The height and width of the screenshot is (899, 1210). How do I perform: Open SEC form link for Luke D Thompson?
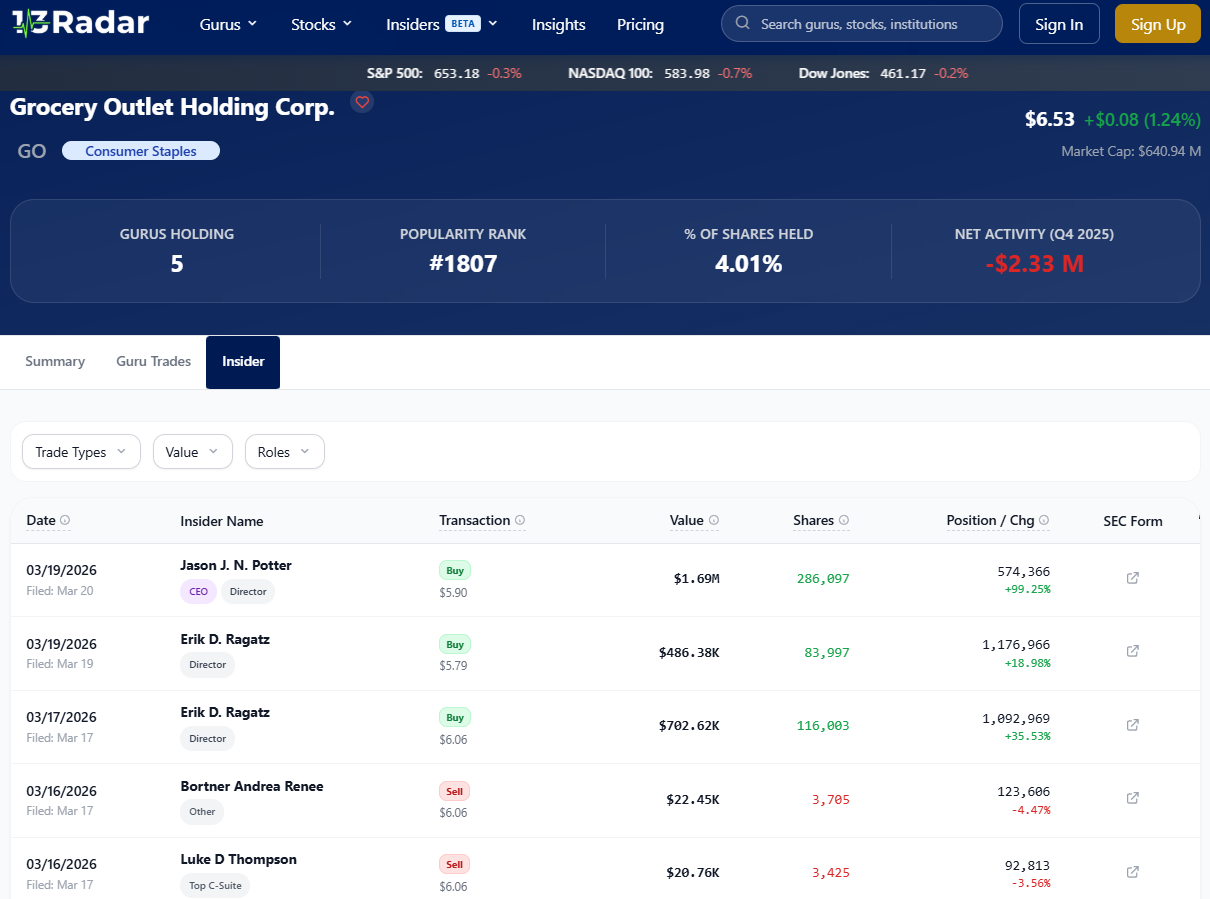coord(1133,872)
